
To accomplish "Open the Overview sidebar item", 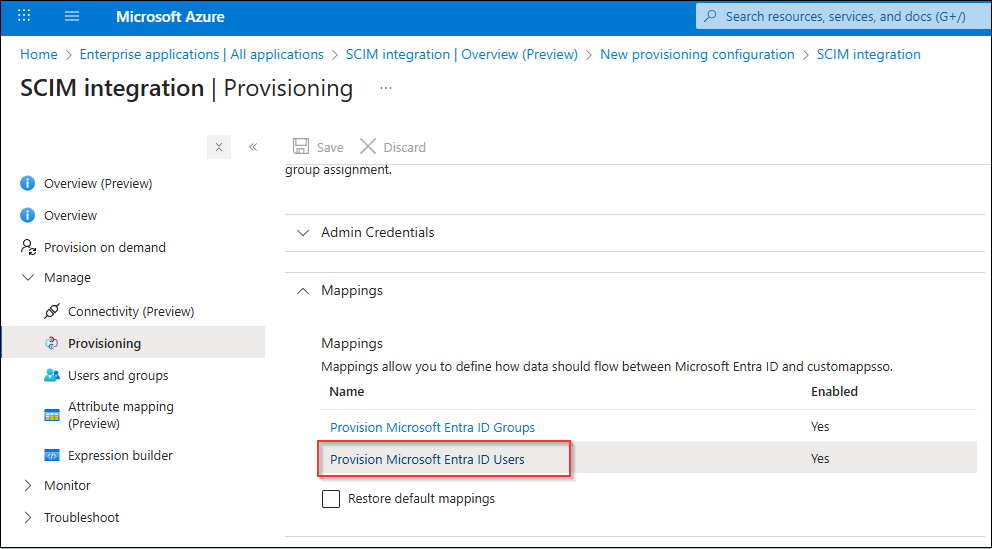I will [x=70, y=216].
